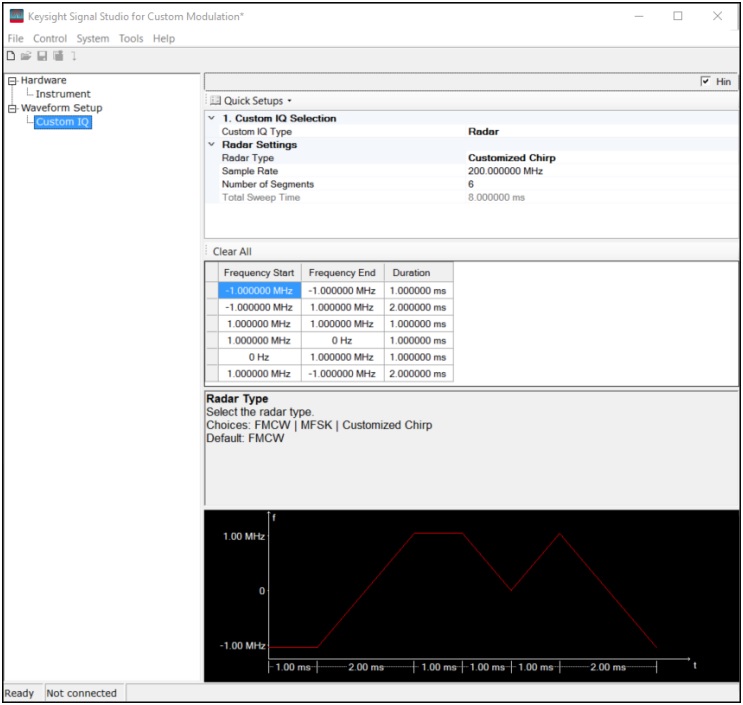
Task: Click the Number of Segments value 6
Action: [471, 184]
